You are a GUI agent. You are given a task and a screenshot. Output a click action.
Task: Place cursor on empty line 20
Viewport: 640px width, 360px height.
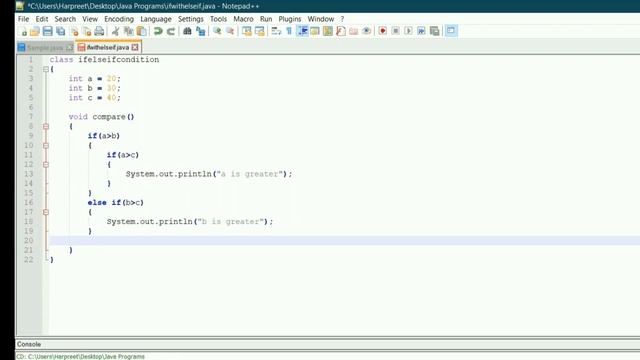point(344,240)
